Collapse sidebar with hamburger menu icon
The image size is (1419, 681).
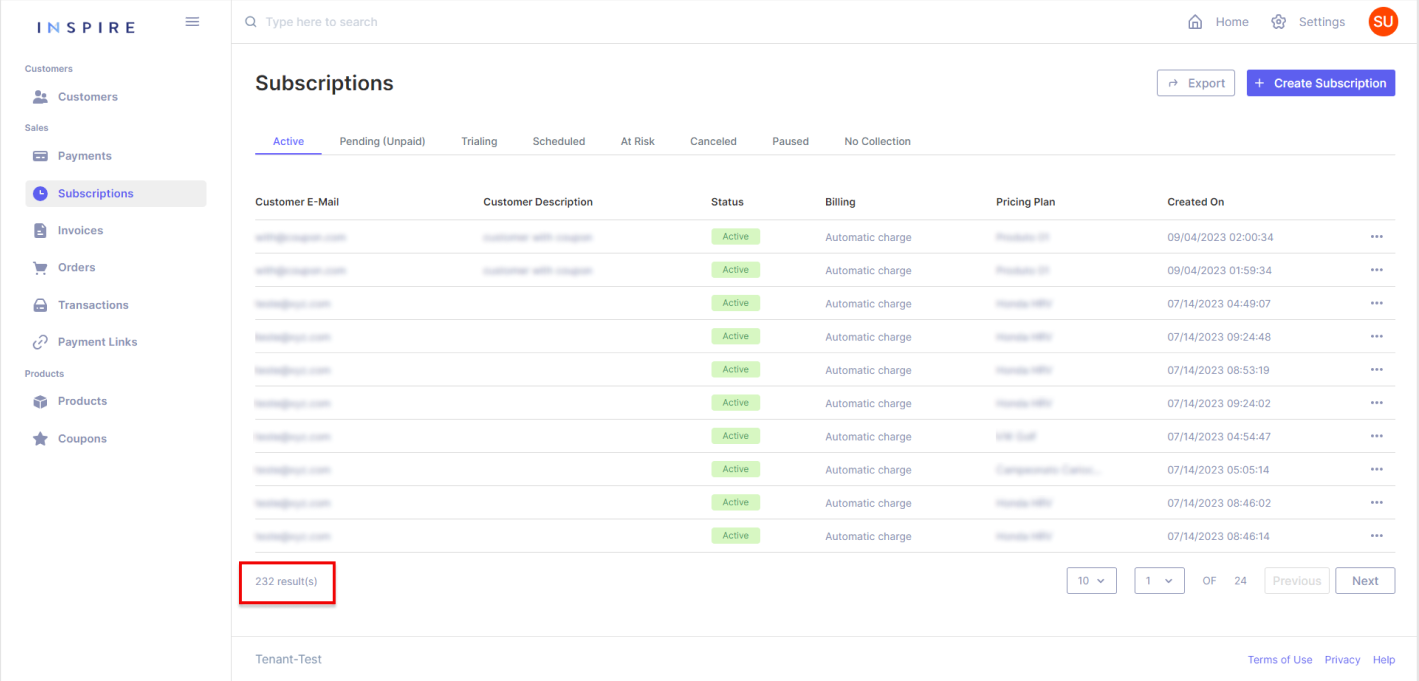[x=193, y=21]
